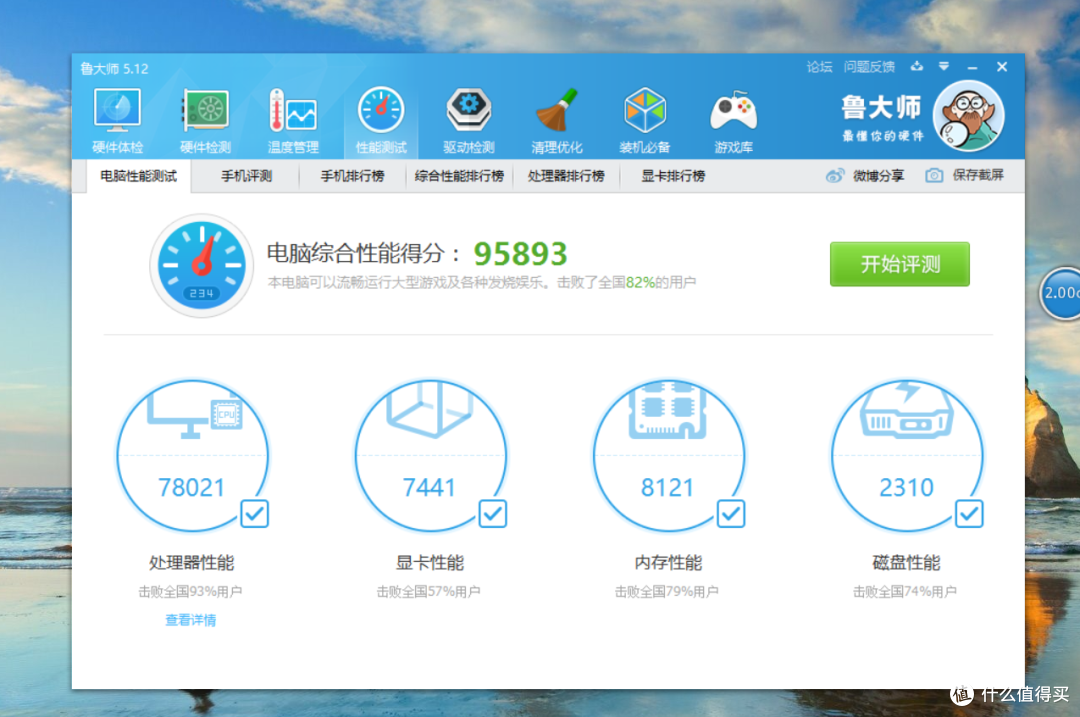1080x717 pixels.
Task: Click the 保存截屏 save screenshot text
Action: point(978,176)
